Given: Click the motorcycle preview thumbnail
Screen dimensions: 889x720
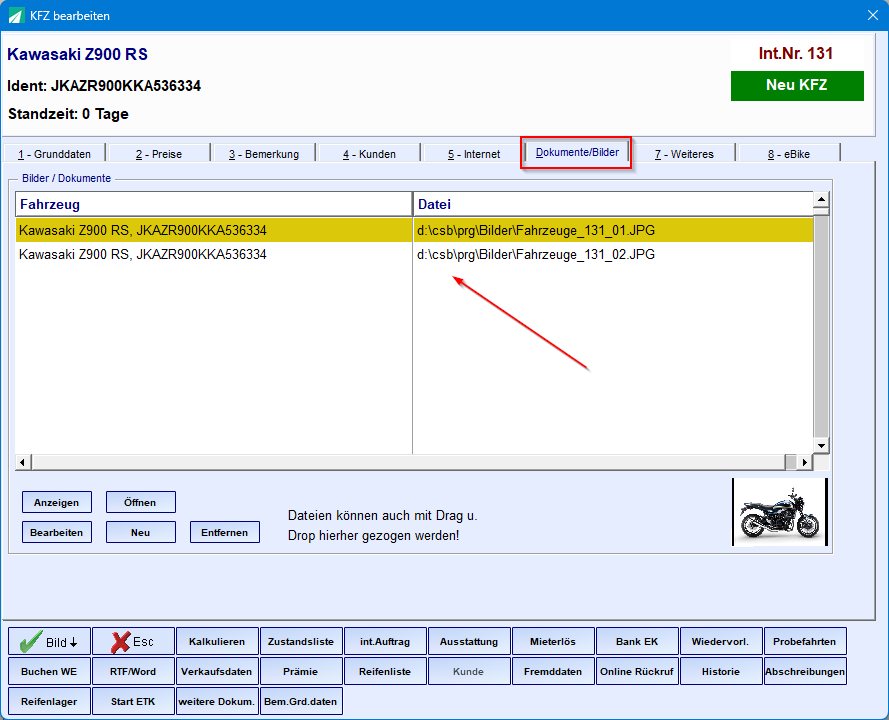Looking at the screenshot, I should (x=780, y=512).
